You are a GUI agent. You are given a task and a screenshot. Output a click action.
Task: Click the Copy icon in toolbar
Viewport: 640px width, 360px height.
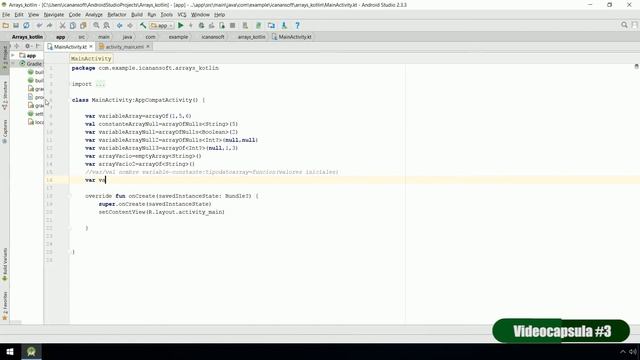73,25
